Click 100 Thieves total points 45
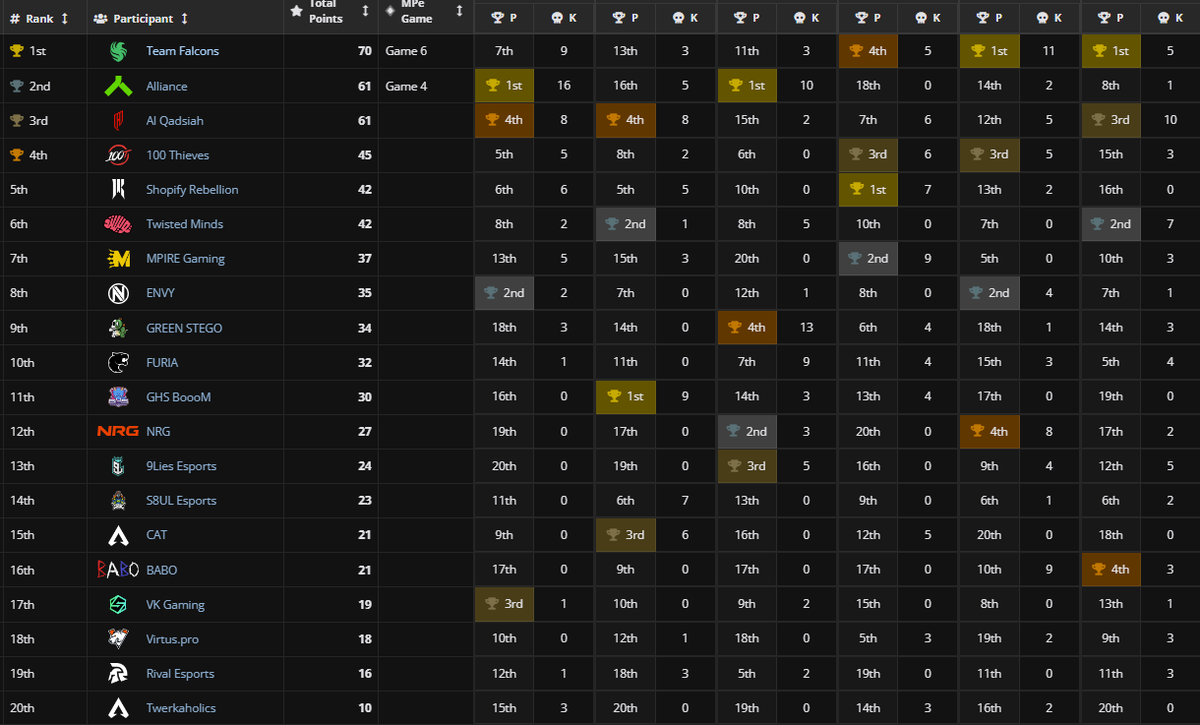The height and width of the screenshot is (725, 1200). 364,155
